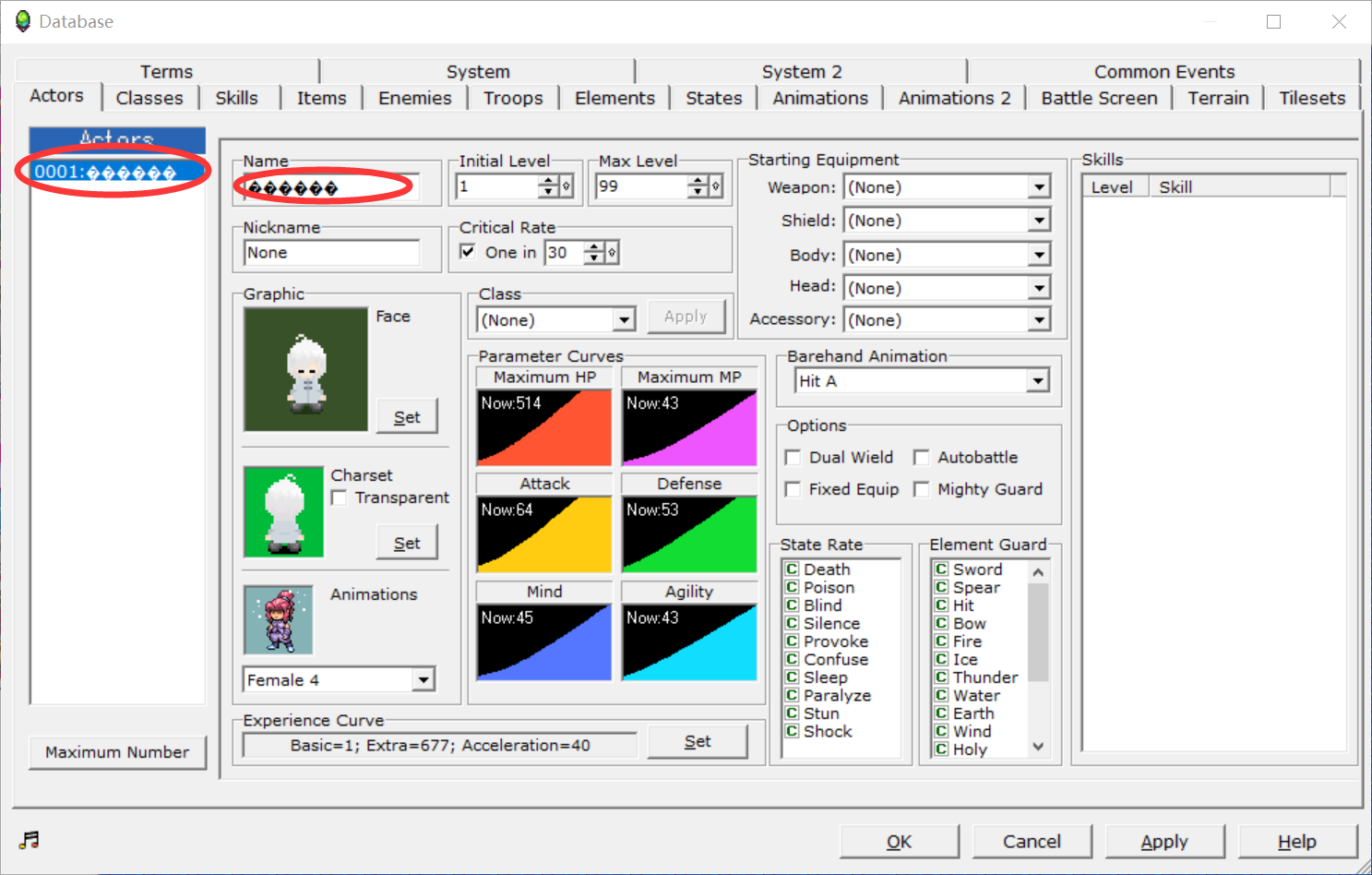The height and width of the screenshot is (875, 1372).
Task: Click the Death state rate C icon
Action: pyautogui.click(x=792, y=569)
